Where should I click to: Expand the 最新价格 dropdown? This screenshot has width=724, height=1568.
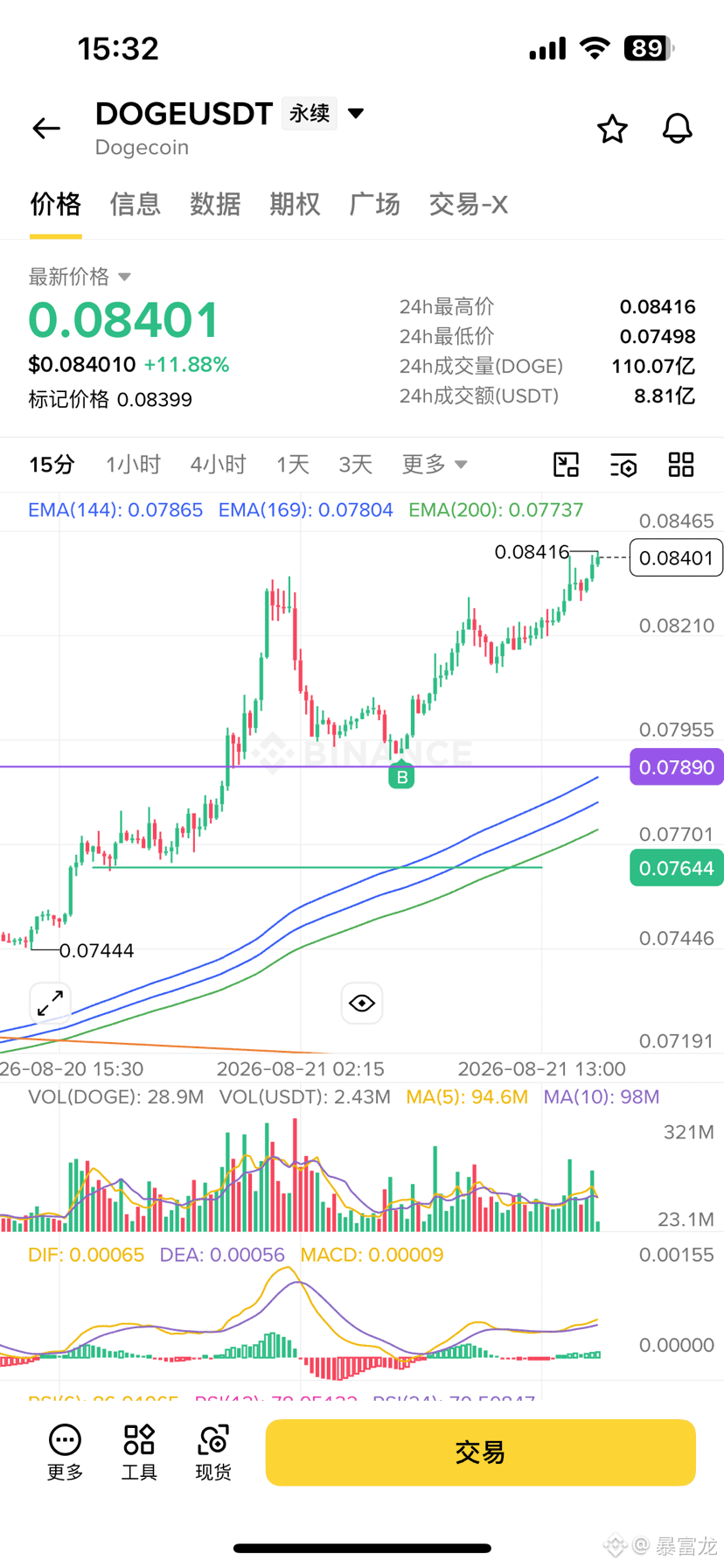[124, 276]
